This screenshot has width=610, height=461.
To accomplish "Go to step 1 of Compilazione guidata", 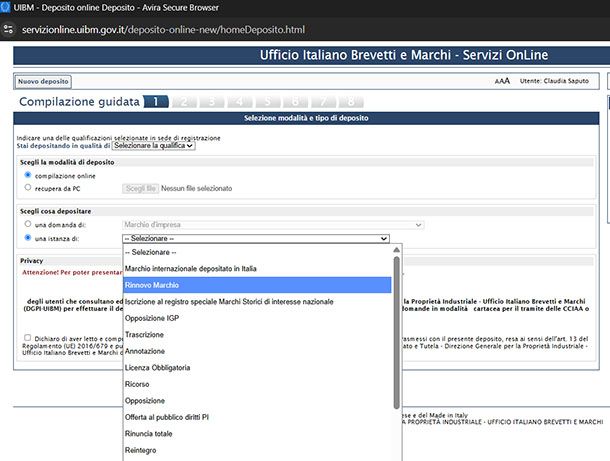I will (x=156, y=102).
